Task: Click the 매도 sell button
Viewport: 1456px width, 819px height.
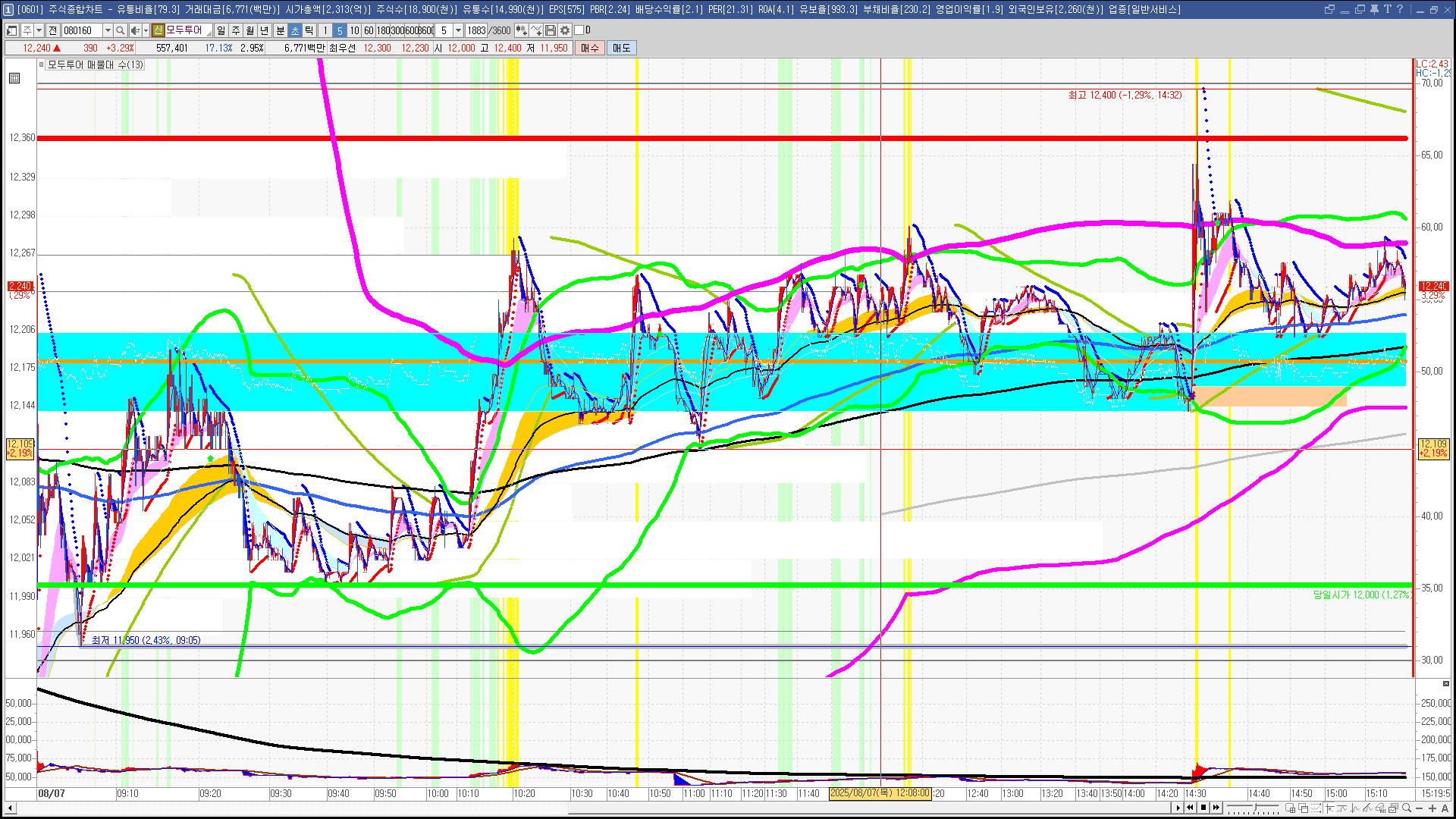Action: tap(621, 48)
